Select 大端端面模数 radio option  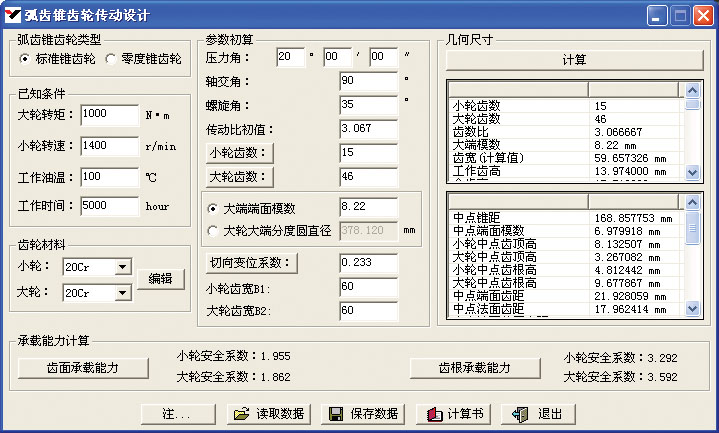pos(212,208)
